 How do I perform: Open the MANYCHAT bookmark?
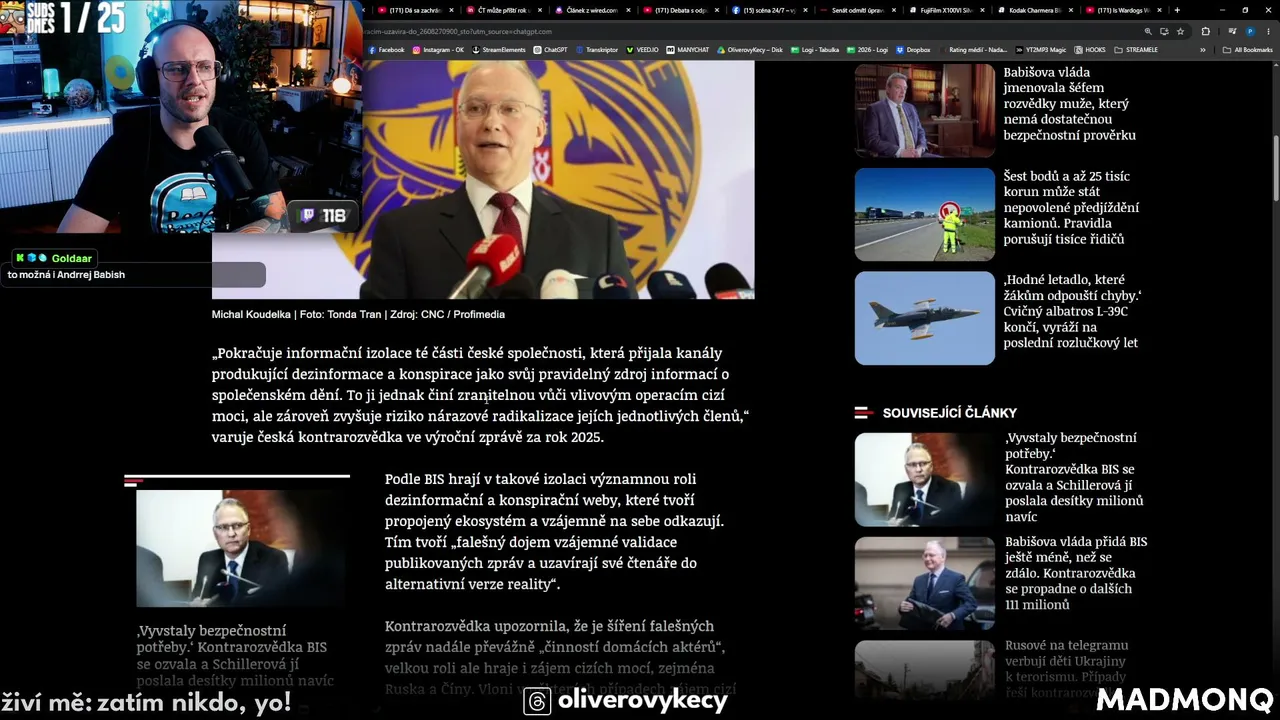click(687, 49)
